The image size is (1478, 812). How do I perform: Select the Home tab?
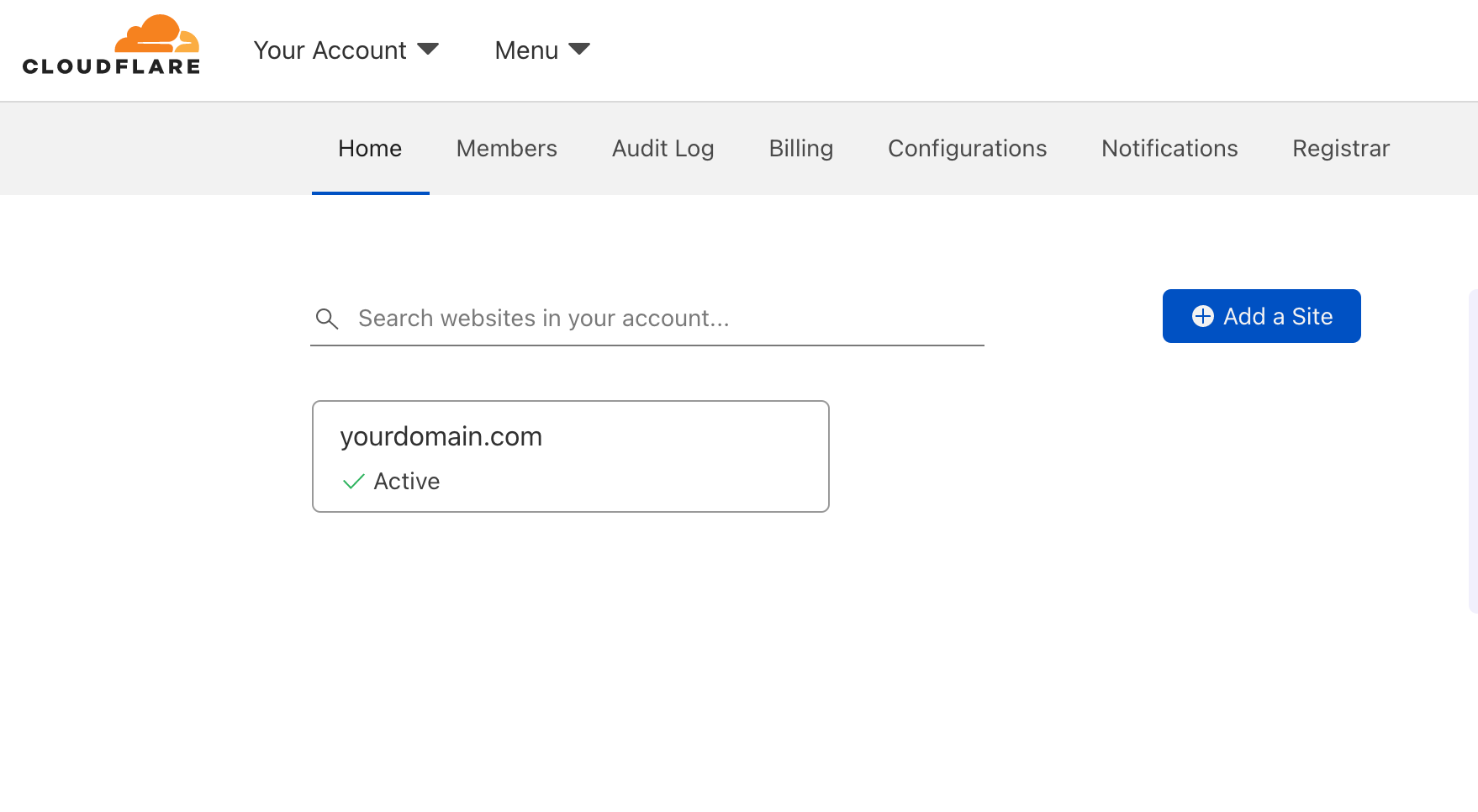[370, 149]
